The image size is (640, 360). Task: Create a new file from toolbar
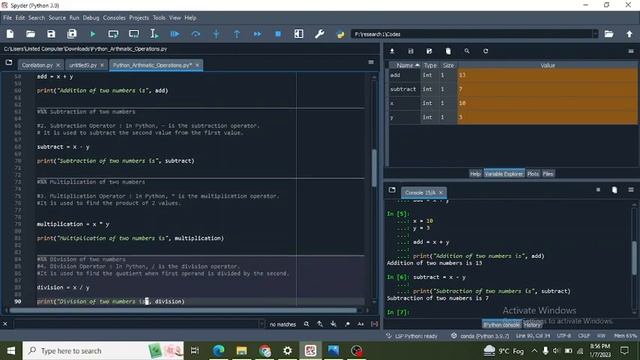(x=10, y=34)
